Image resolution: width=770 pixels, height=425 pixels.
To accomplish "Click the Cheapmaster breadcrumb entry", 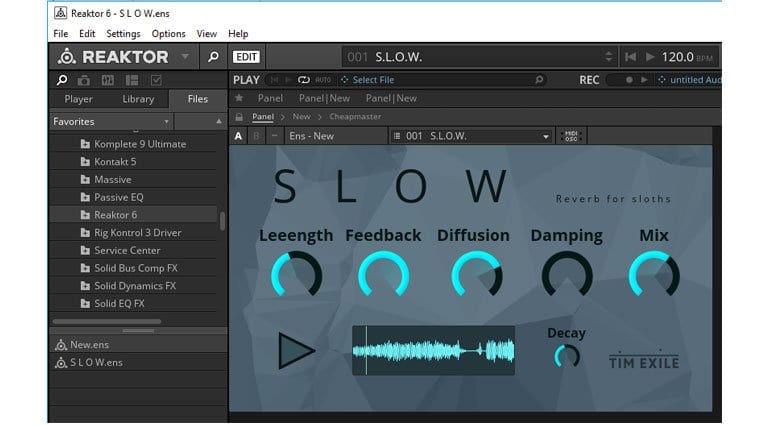I will 355,117.
